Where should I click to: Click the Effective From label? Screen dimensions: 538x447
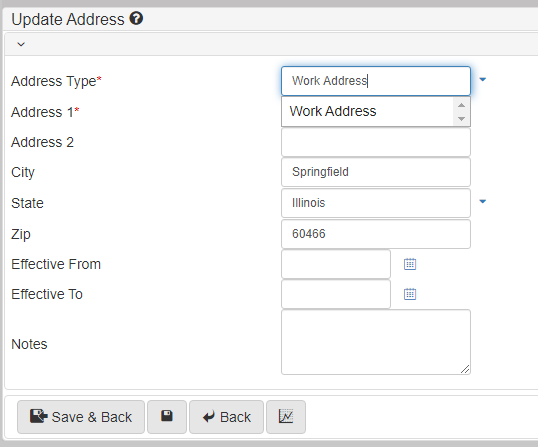[x=56, y=264]
